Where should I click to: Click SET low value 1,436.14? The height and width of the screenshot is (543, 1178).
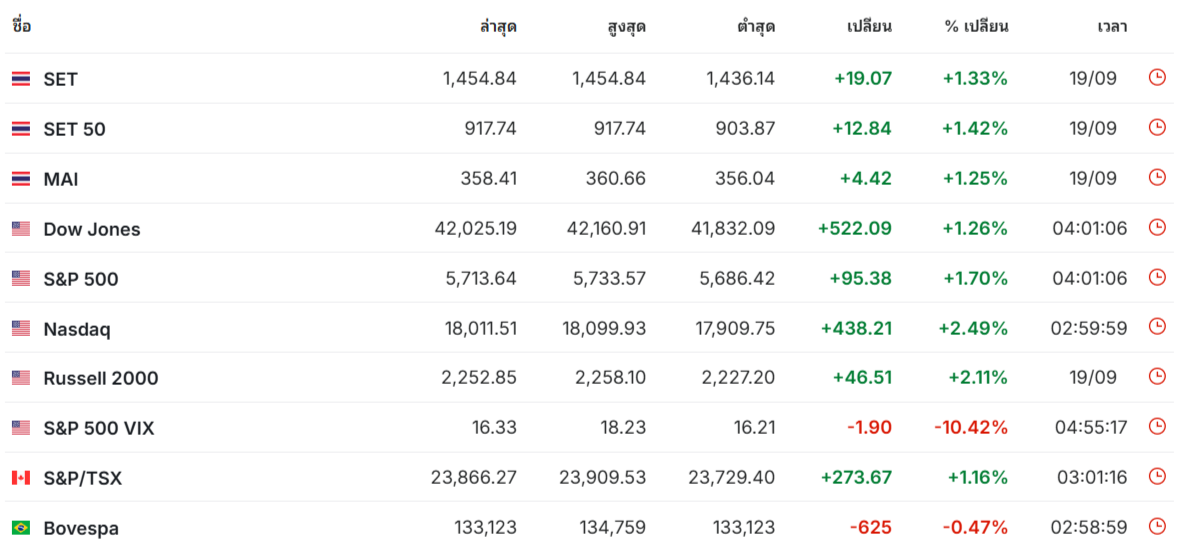pyautogui.click(x=739, y=78)
